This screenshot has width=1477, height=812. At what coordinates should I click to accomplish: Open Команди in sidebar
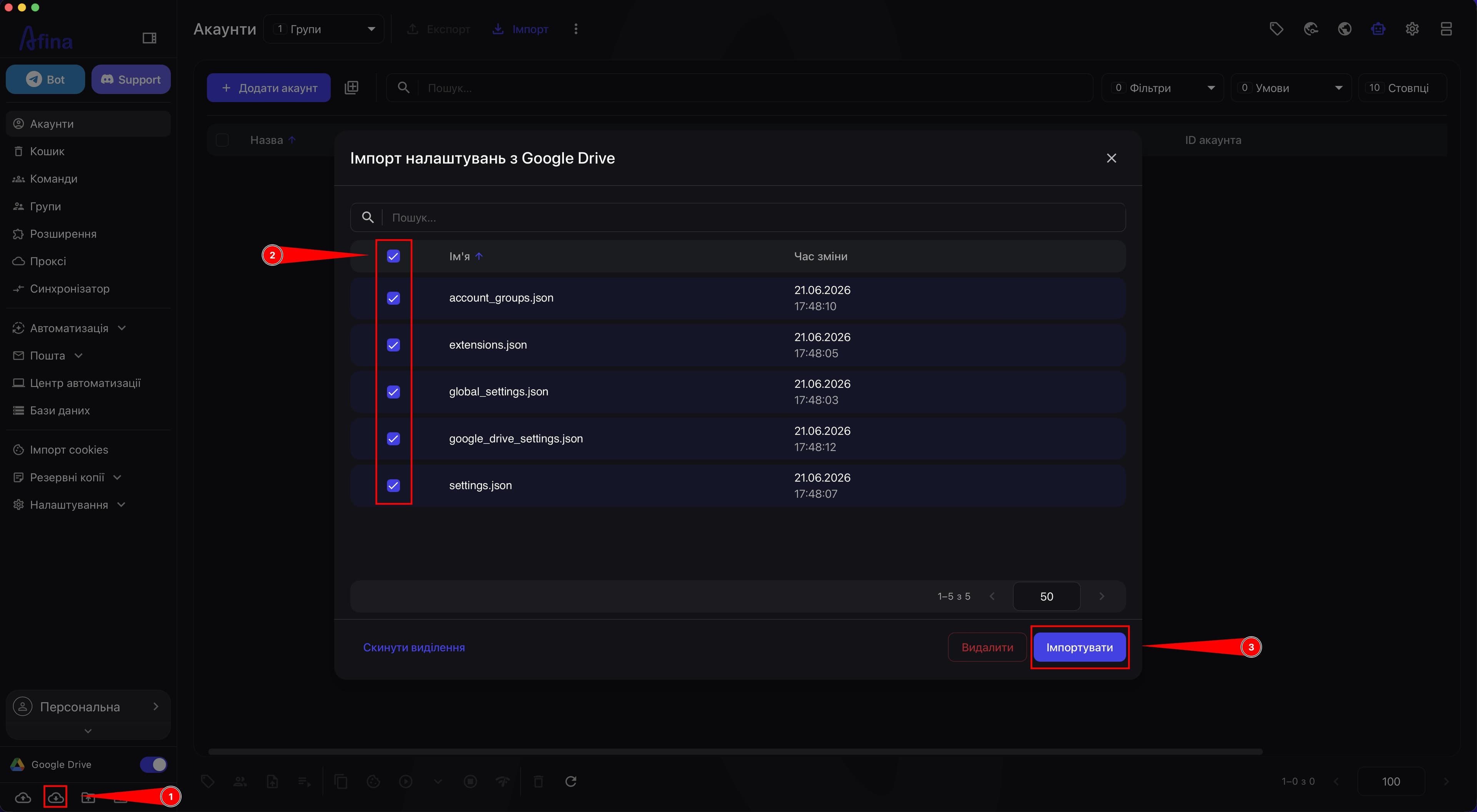pyautogui.click(x=88, y=179)
